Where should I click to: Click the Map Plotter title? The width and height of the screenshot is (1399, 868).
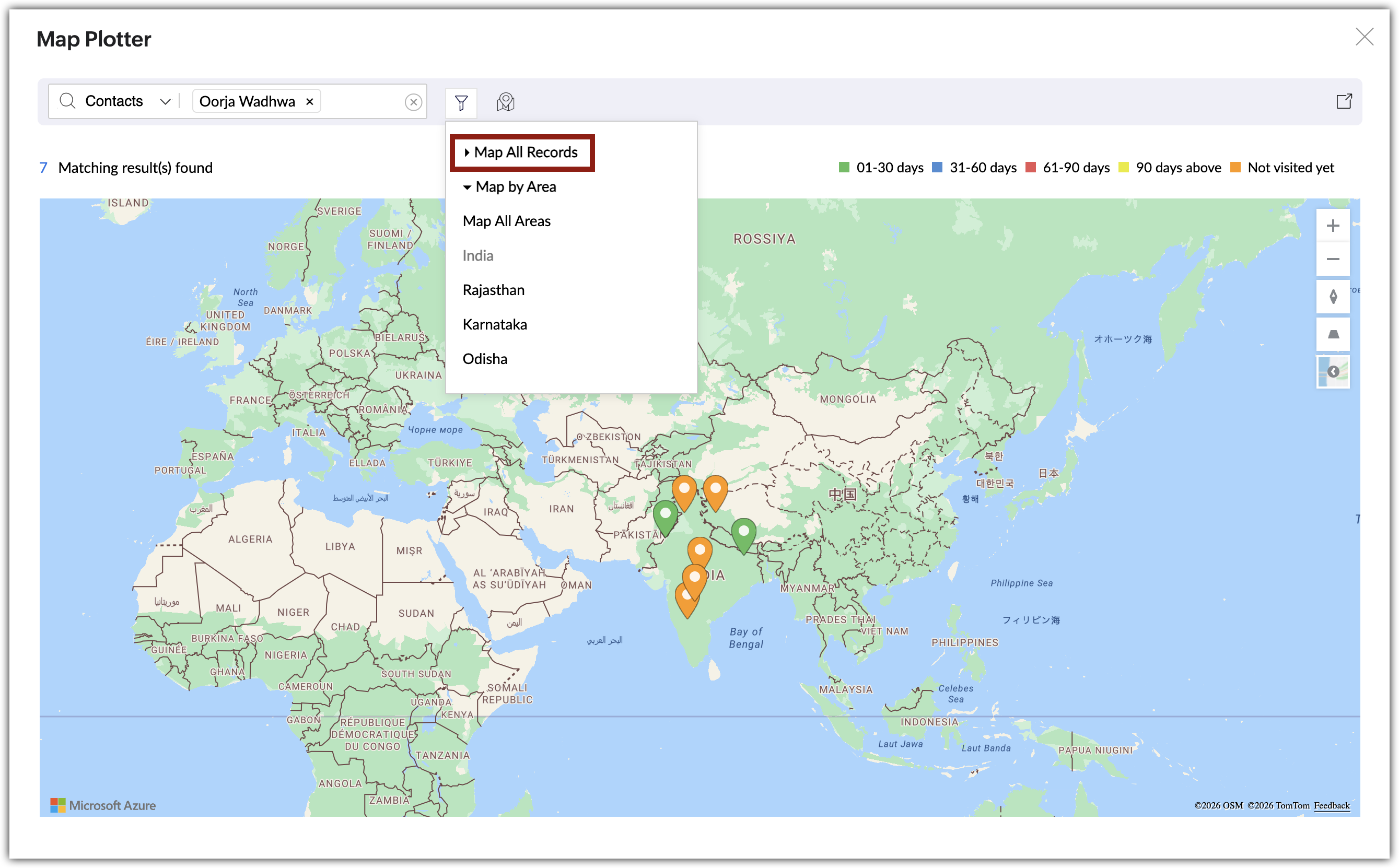click(x=94, y=39)
